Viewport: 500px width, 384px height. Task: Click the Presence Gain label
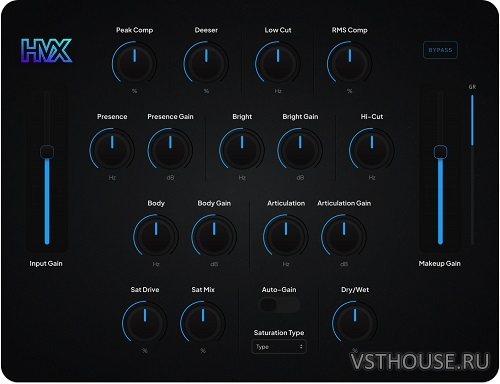(170, 117)
